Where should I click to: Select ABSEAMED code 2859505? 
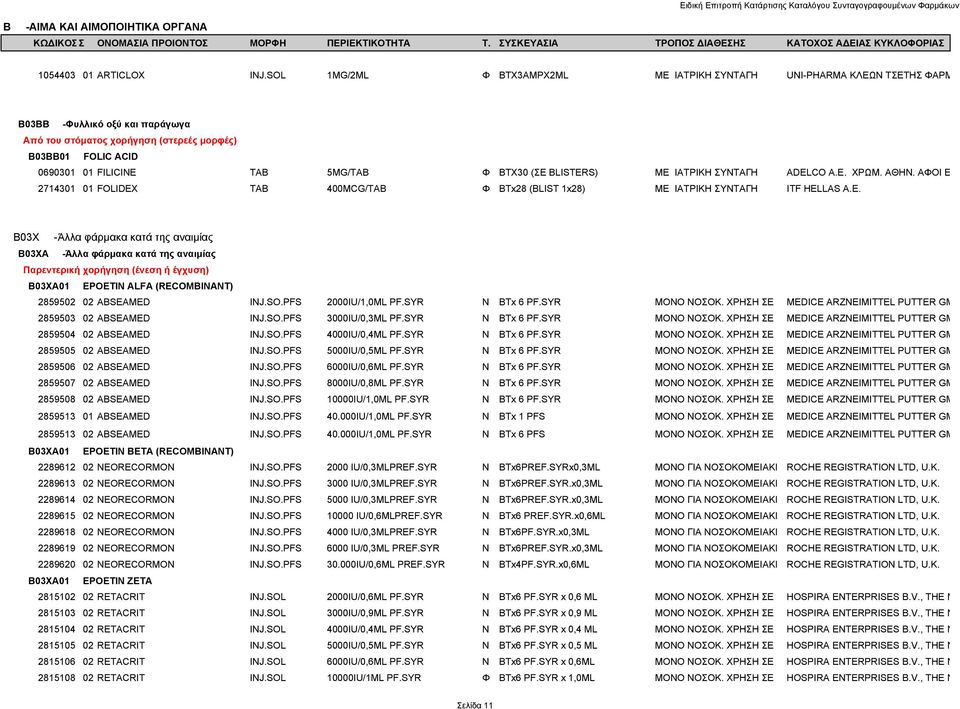[x=56, y=351]
